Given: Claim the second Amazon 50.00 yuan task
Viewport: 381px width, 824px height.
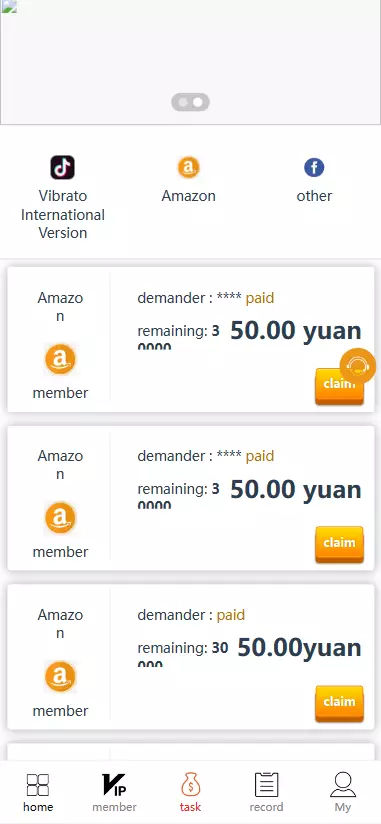Looking at the screenshot, I should point(339,544).
